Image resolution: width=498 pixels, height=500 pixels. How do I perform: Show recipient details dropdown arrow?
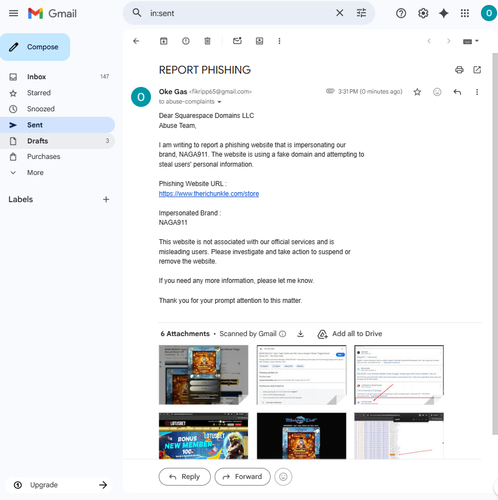pyautogui.click(x=219, y=102)
